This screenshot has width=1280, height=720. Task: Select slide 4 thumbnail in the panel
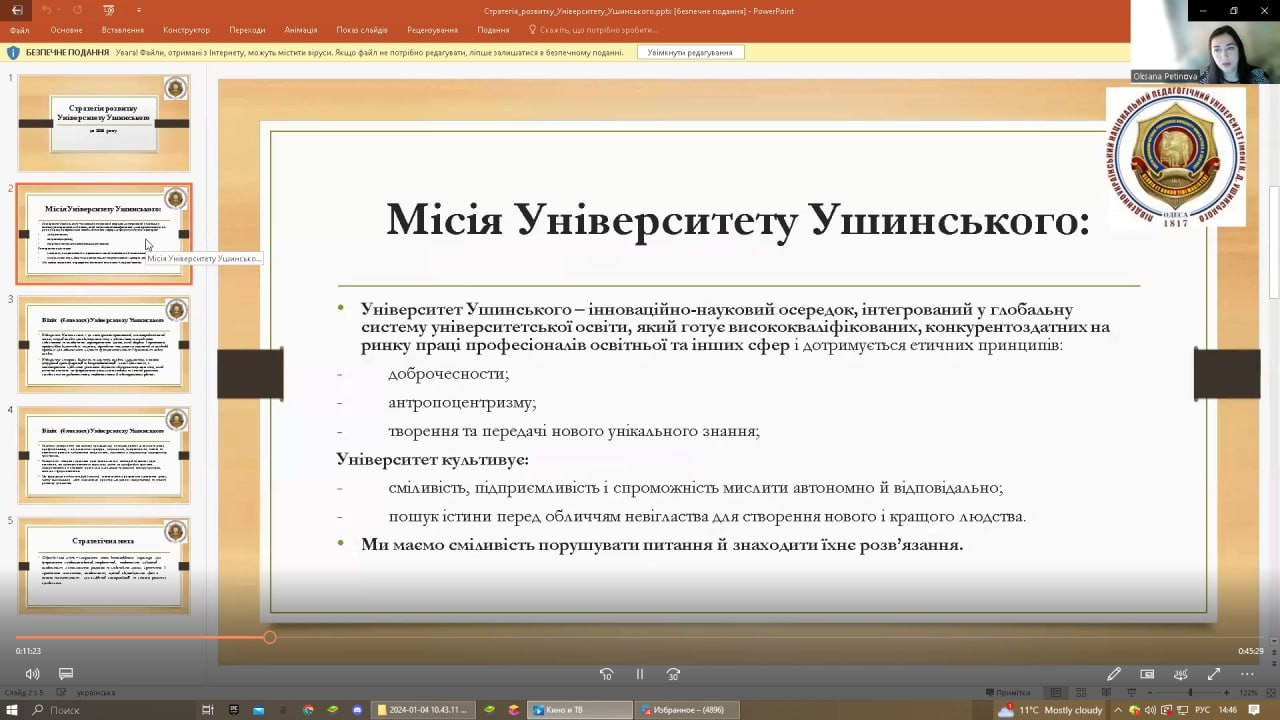click(x=104, y=456)
